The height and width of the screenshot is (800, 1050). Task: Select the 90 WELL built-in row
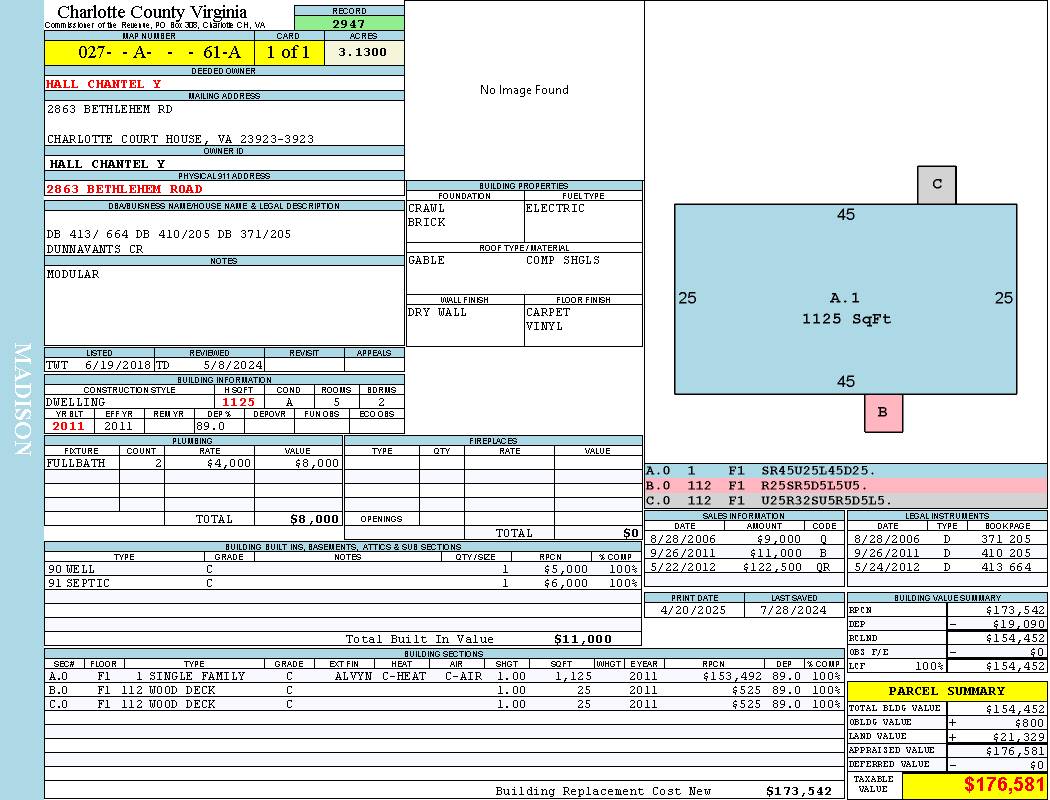coord(341,569)
